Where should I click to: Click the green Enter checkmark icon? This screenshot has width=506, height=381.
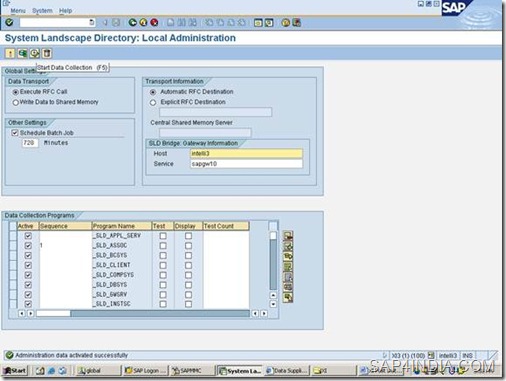click(x=9, y=22)
